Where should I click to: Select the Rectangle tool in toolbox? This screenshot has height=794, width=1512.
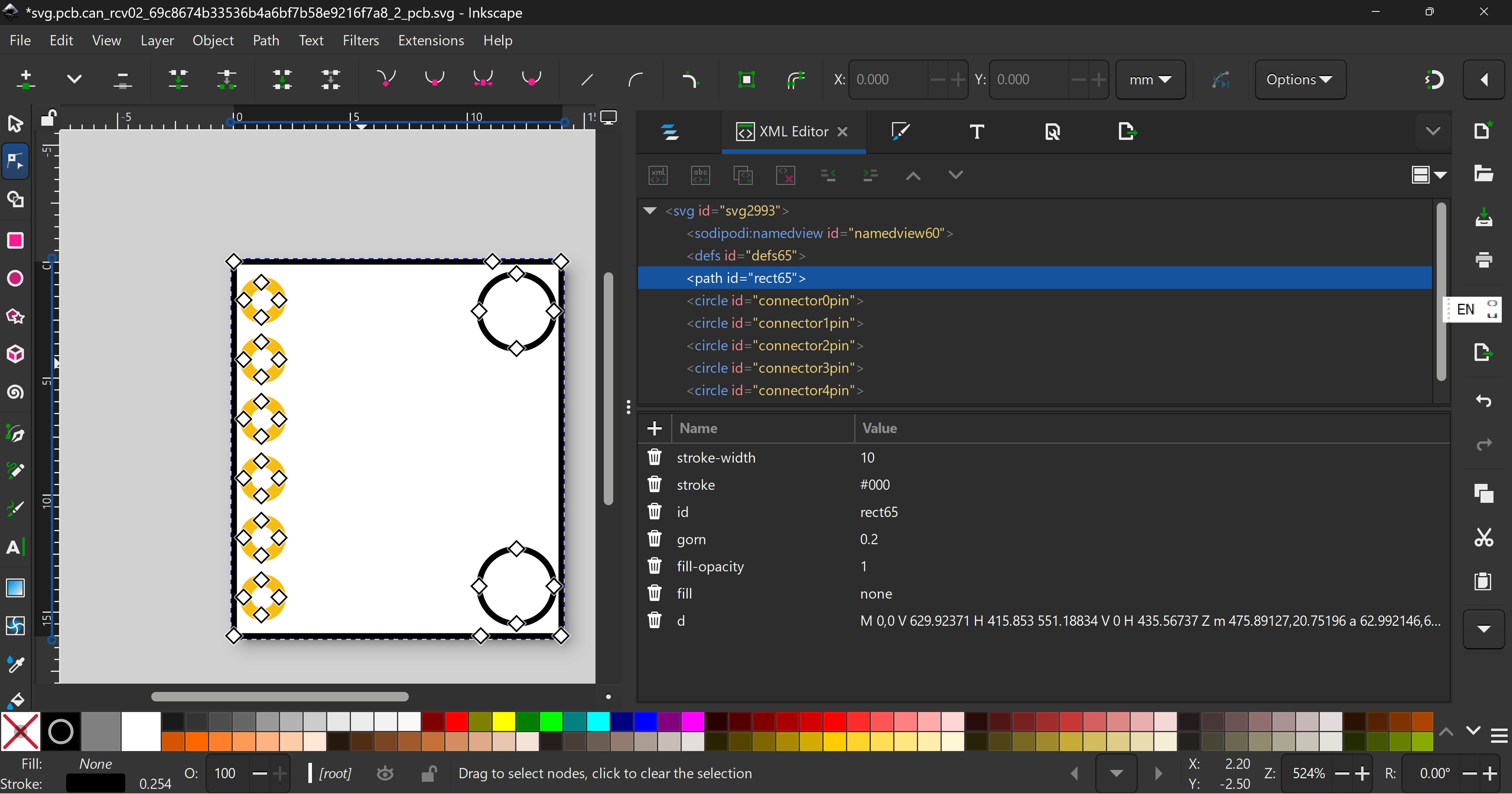[x=15, y=240]
